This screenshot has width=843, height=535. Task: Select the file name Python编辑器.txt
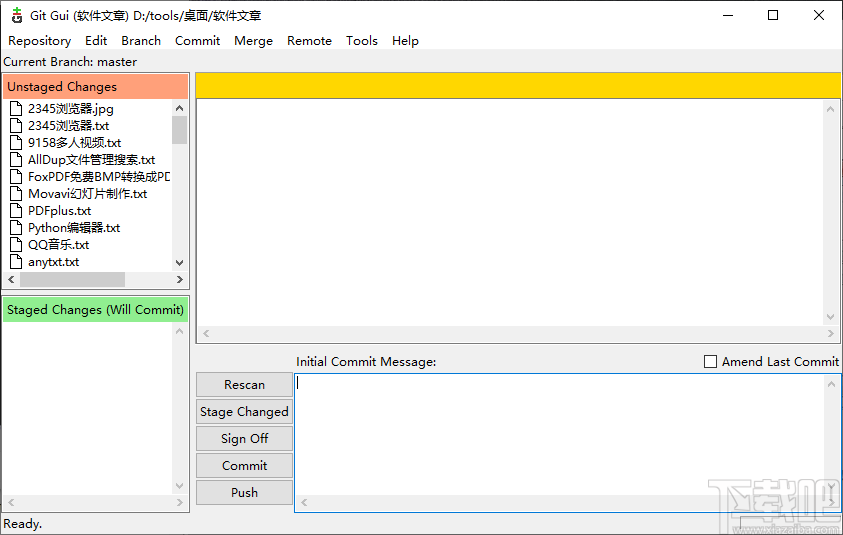[x=74, y=228]
